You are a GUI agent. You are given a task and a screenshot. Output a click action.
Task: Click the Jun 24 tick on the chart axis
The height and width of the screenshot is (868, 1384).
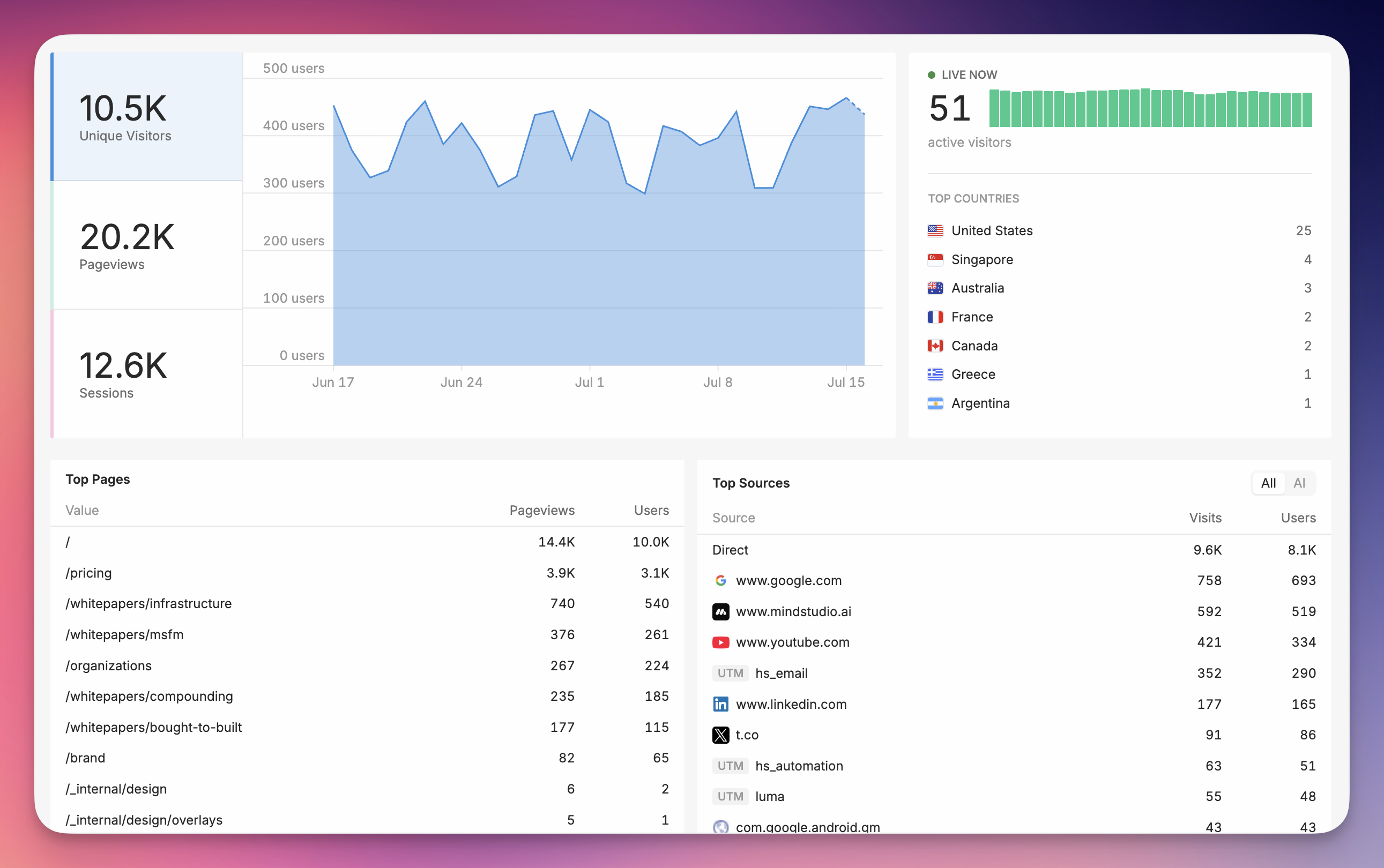(461, 383)
